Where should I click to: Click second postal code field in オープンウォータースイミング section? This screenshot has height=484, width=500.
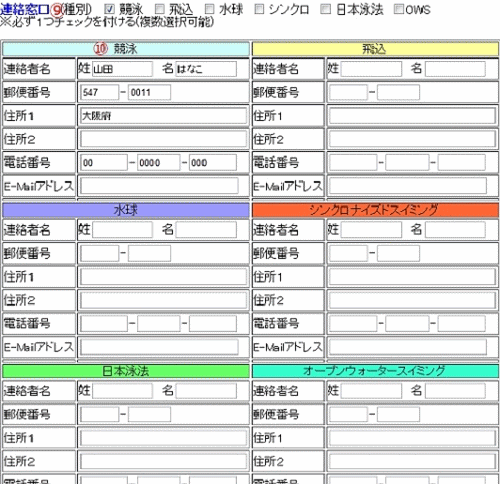tap(398, 414)
